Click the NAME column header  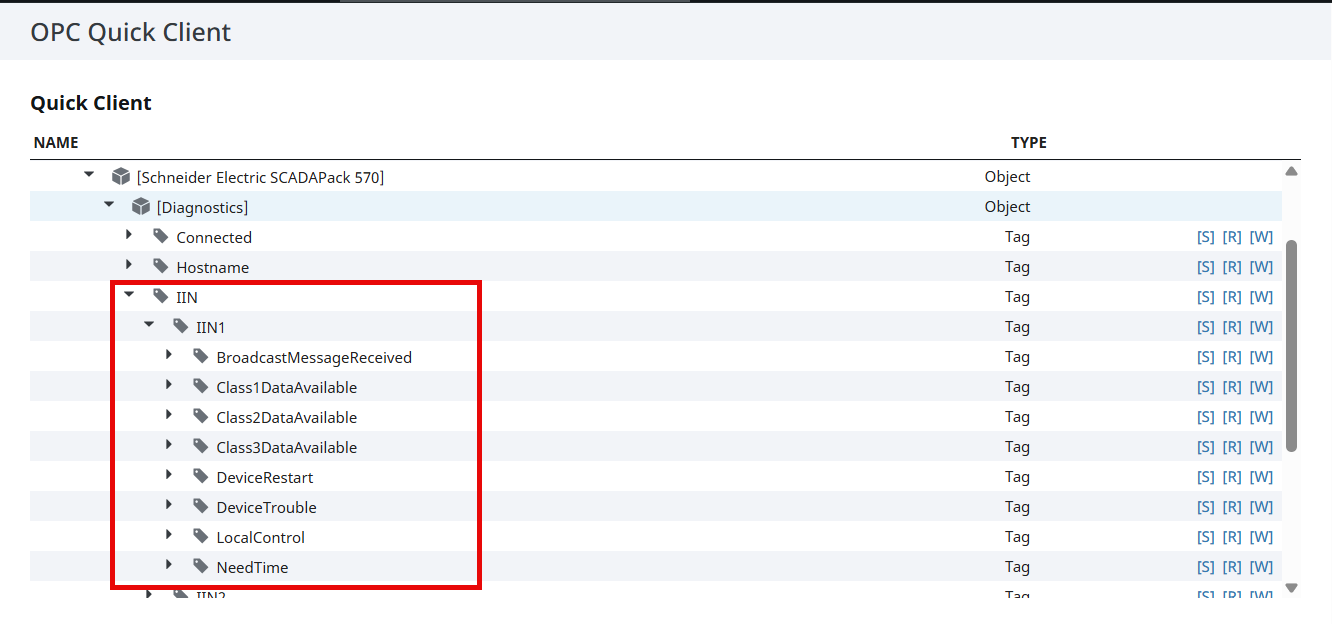click(56, 142)
